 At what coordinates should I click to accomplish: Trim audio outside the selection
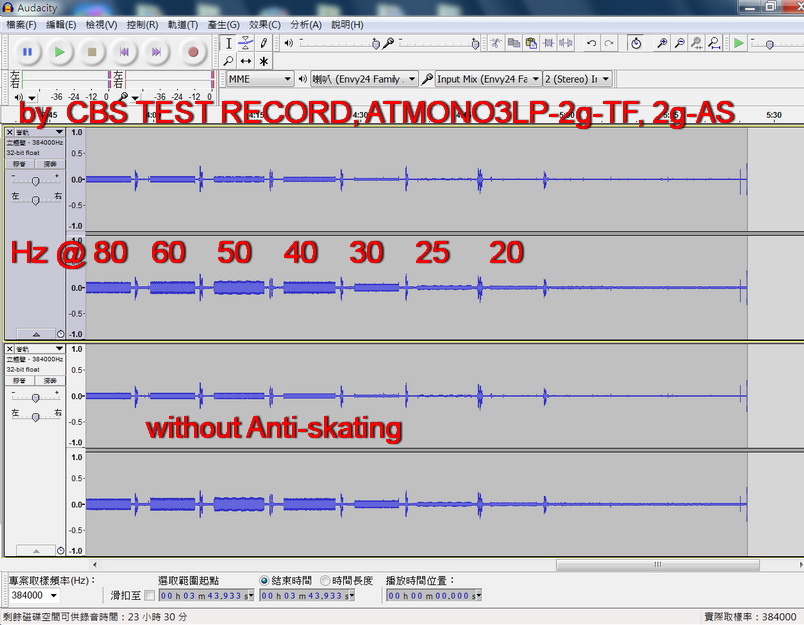point(548,44)
